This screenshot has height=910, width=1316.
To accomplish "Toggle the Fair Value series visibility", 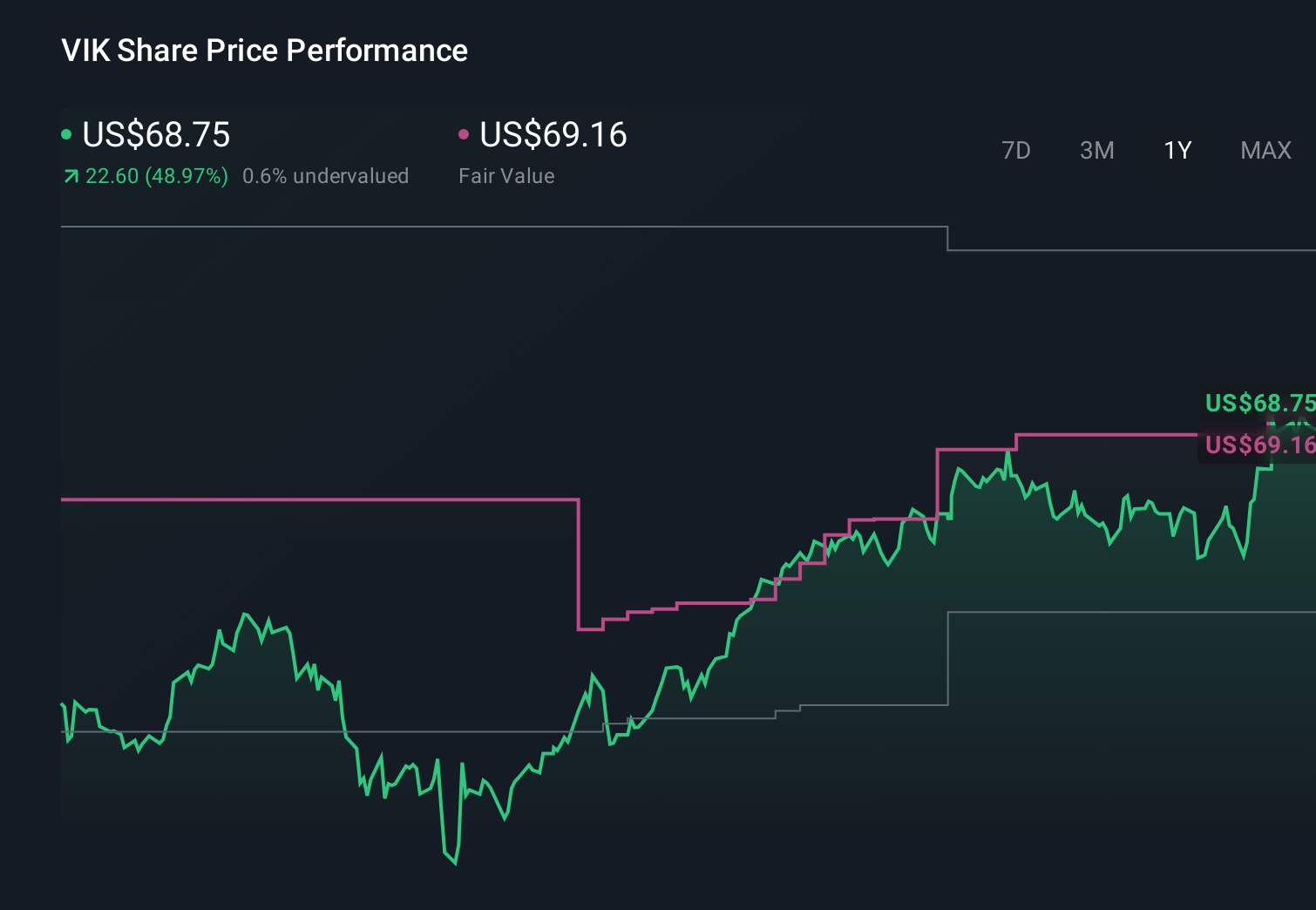I will tap(553, 135).
